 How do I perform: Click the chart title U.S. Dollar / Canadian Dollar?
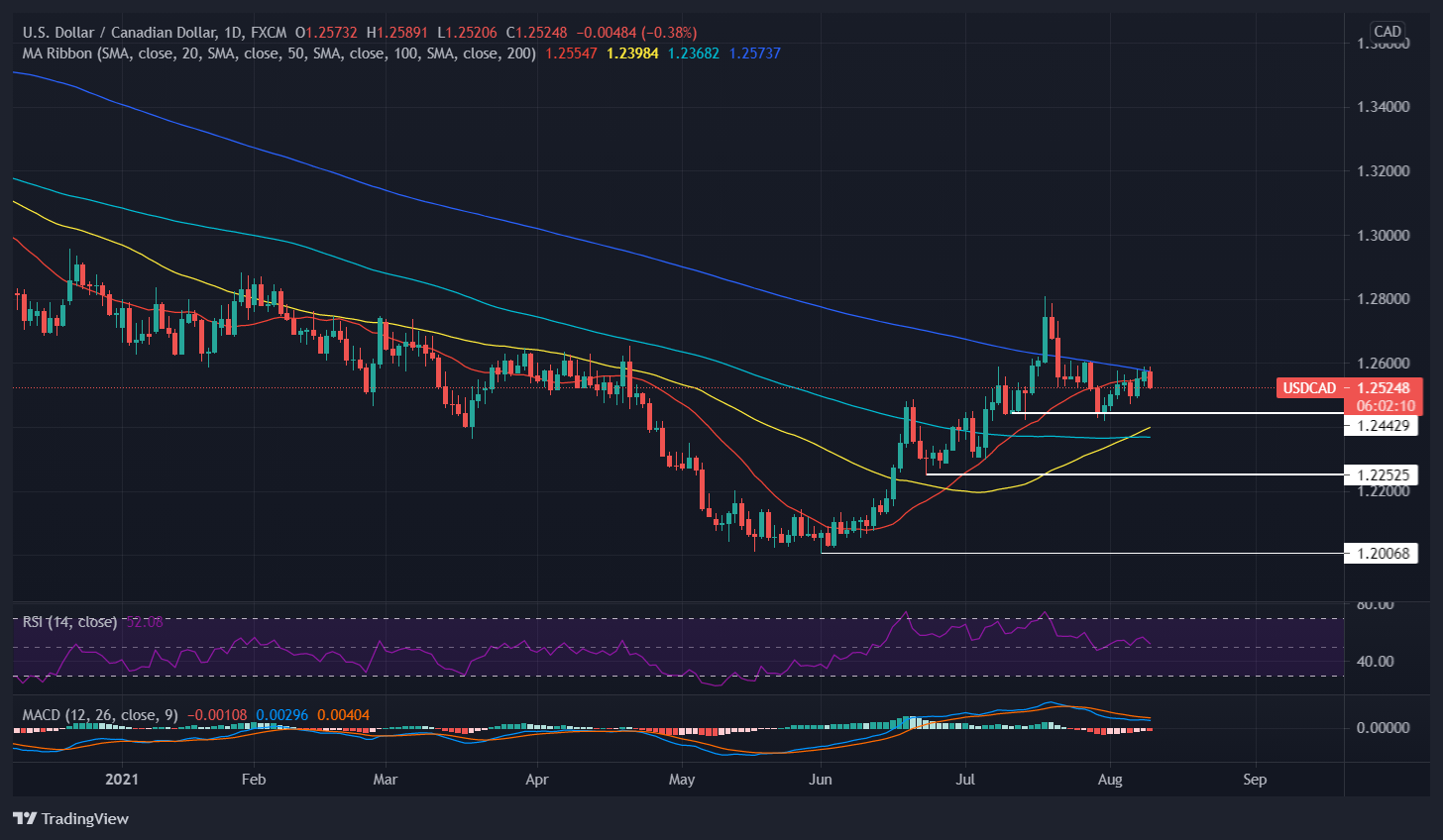click(121, 33)
